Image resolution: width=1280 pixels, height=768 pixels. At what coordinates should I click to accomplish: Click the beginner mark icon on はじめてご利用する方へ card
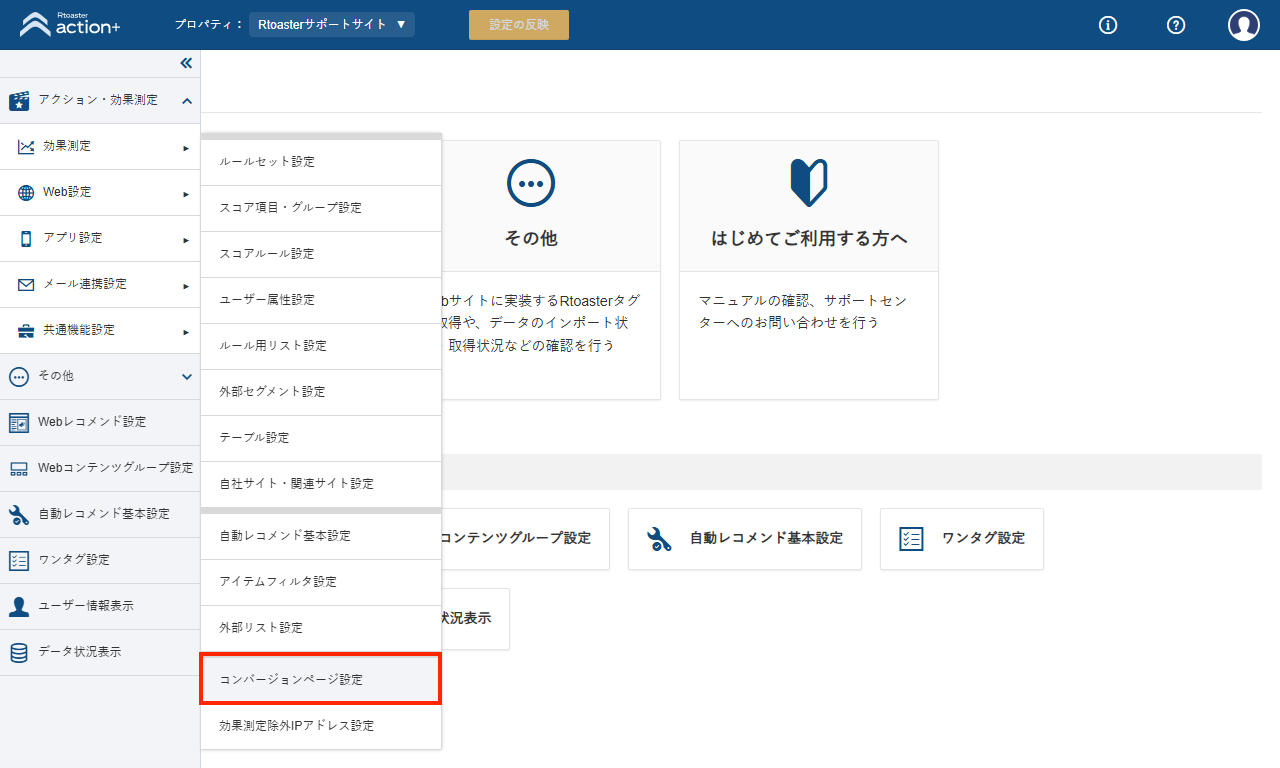[809, 183]
